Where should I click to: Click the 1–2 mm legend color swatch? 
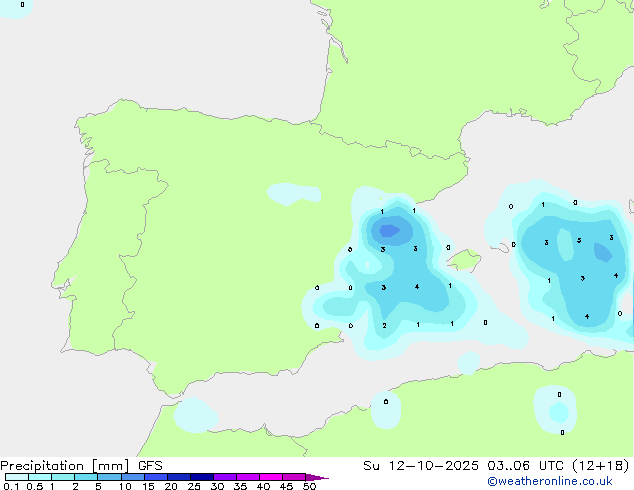tap(63, 477)
